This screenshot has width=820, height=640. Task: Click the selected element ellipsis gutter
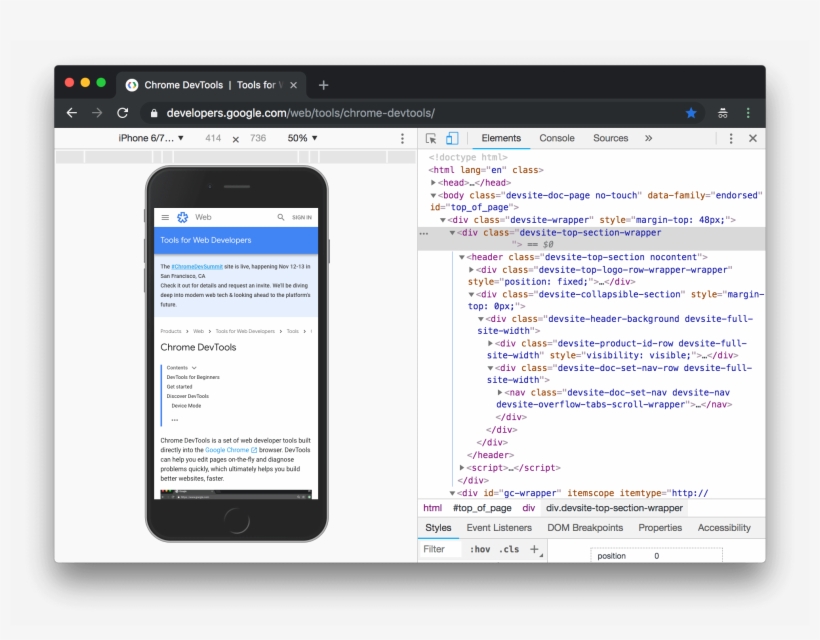(424, 234)
